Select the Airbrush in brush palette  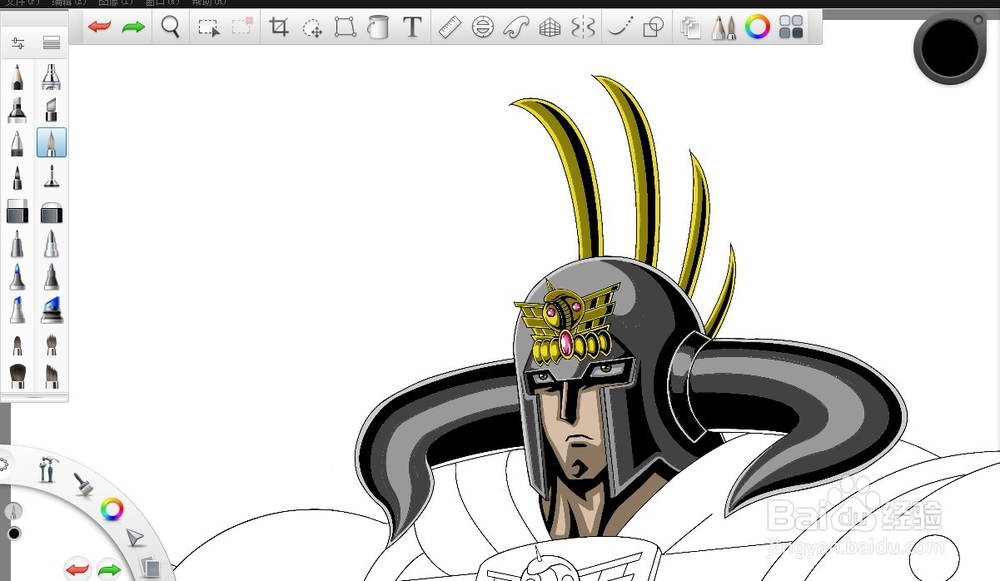51,77
